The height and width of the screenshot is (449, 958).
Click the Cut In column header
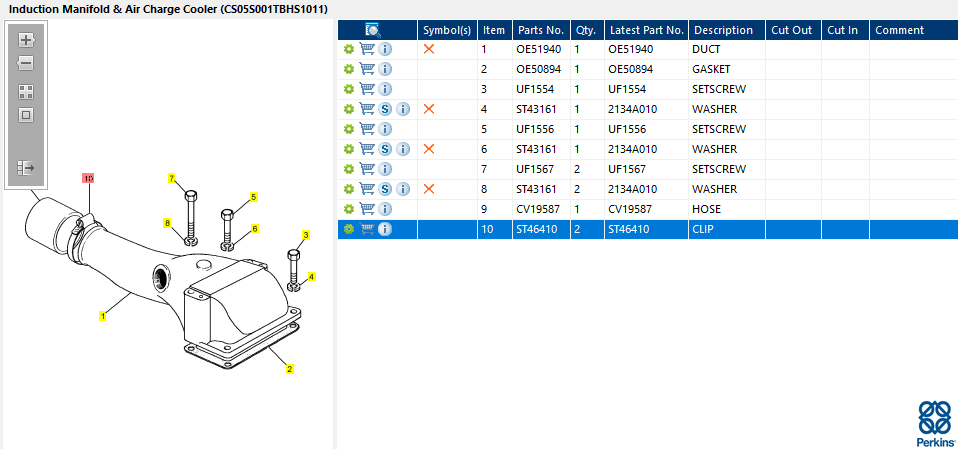coord(845,30)
